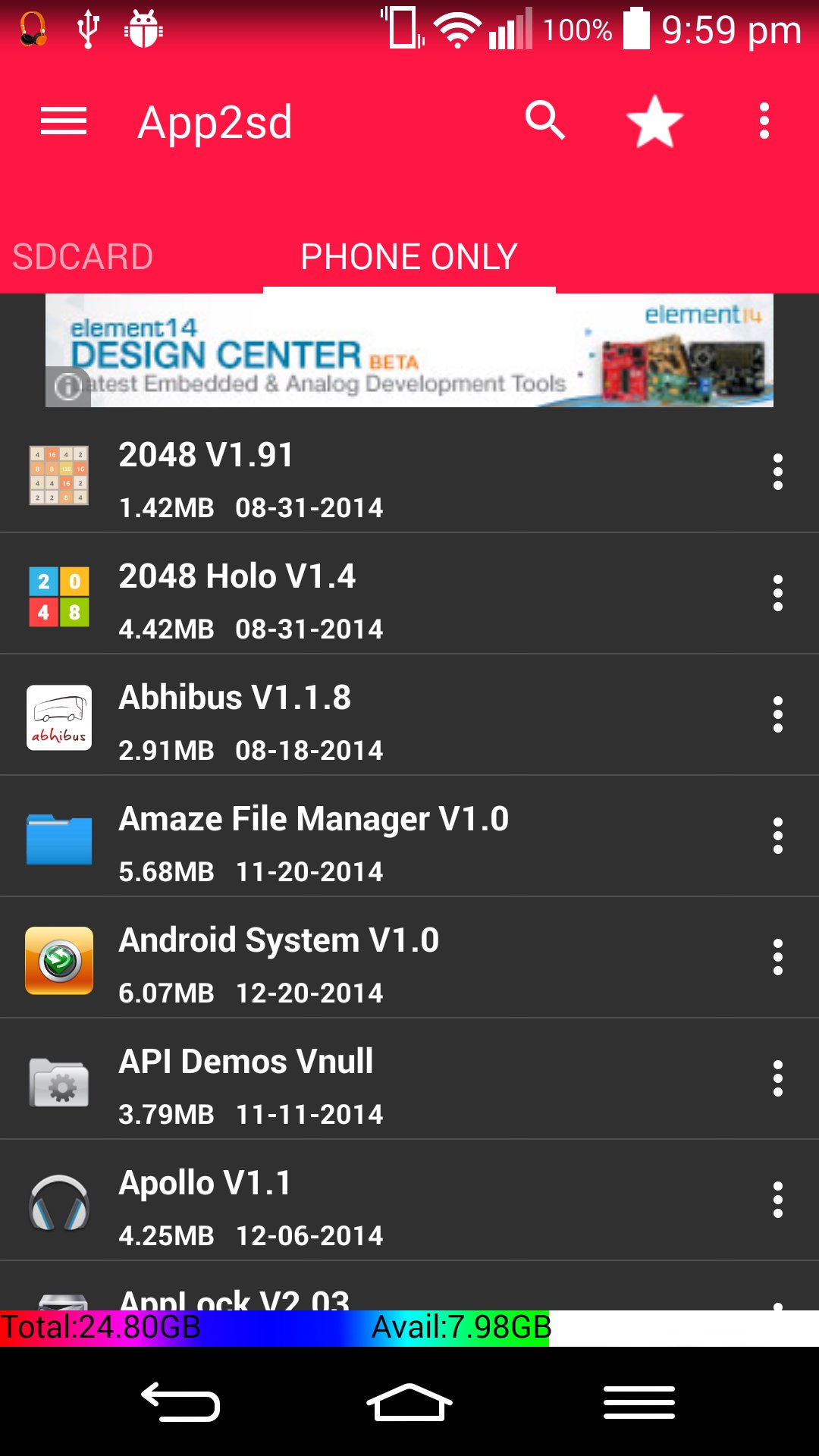Screen dimensions: 819x1456
Task: Select the Amaze File Manager V1.0 title
Action: coord(314,820)
